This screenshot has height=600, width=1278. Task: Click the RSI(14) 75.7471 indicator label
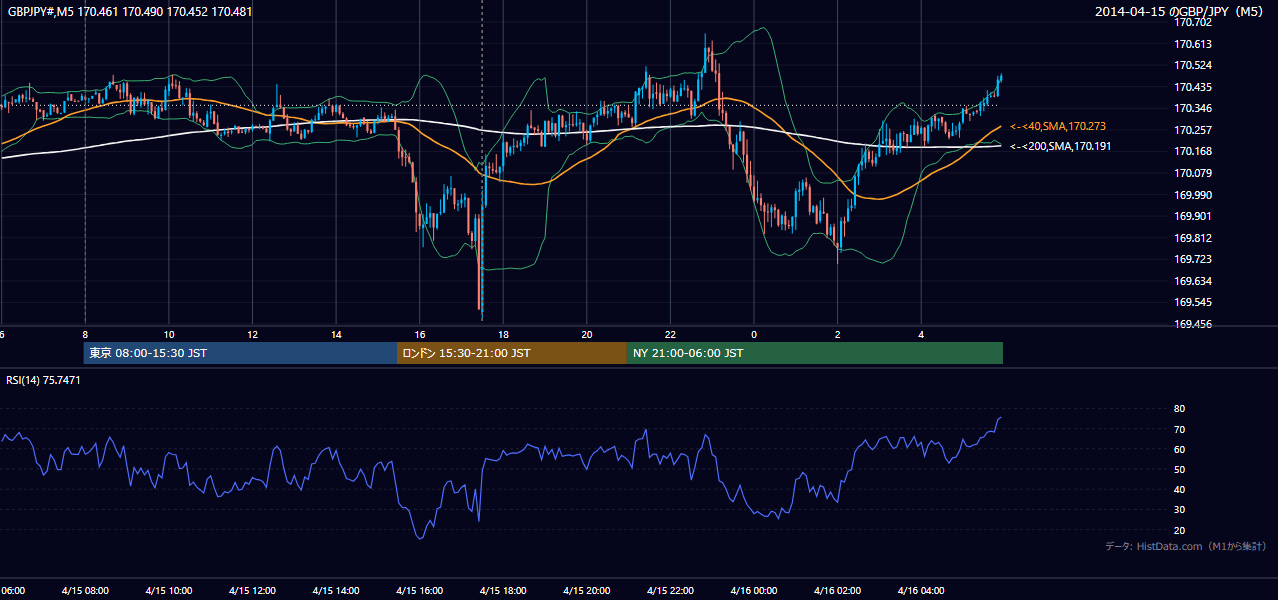(x=44, y=381)
